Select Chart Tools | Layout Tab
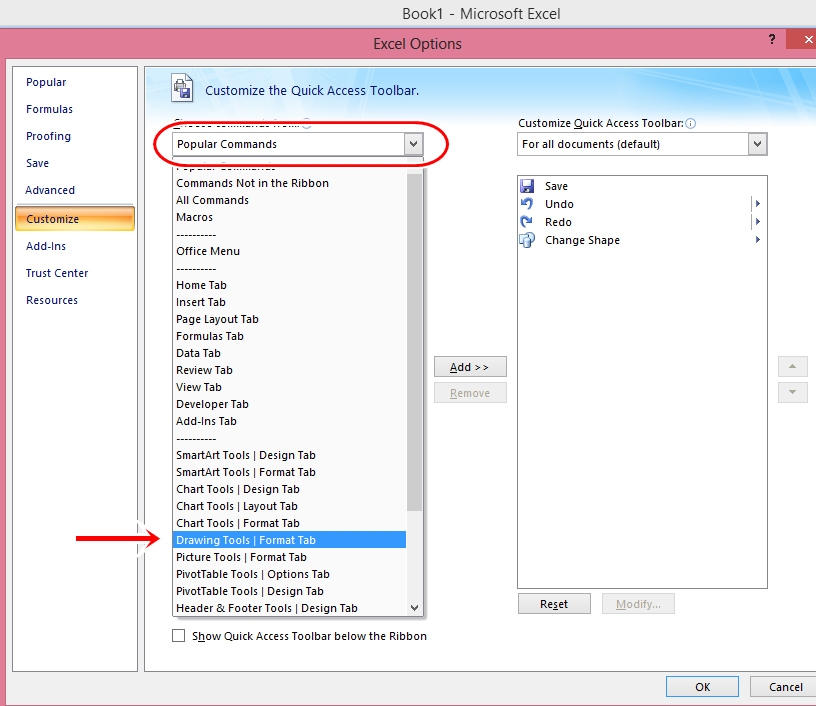This screenshot has width=816, height=706. click(x=289, y=506)
